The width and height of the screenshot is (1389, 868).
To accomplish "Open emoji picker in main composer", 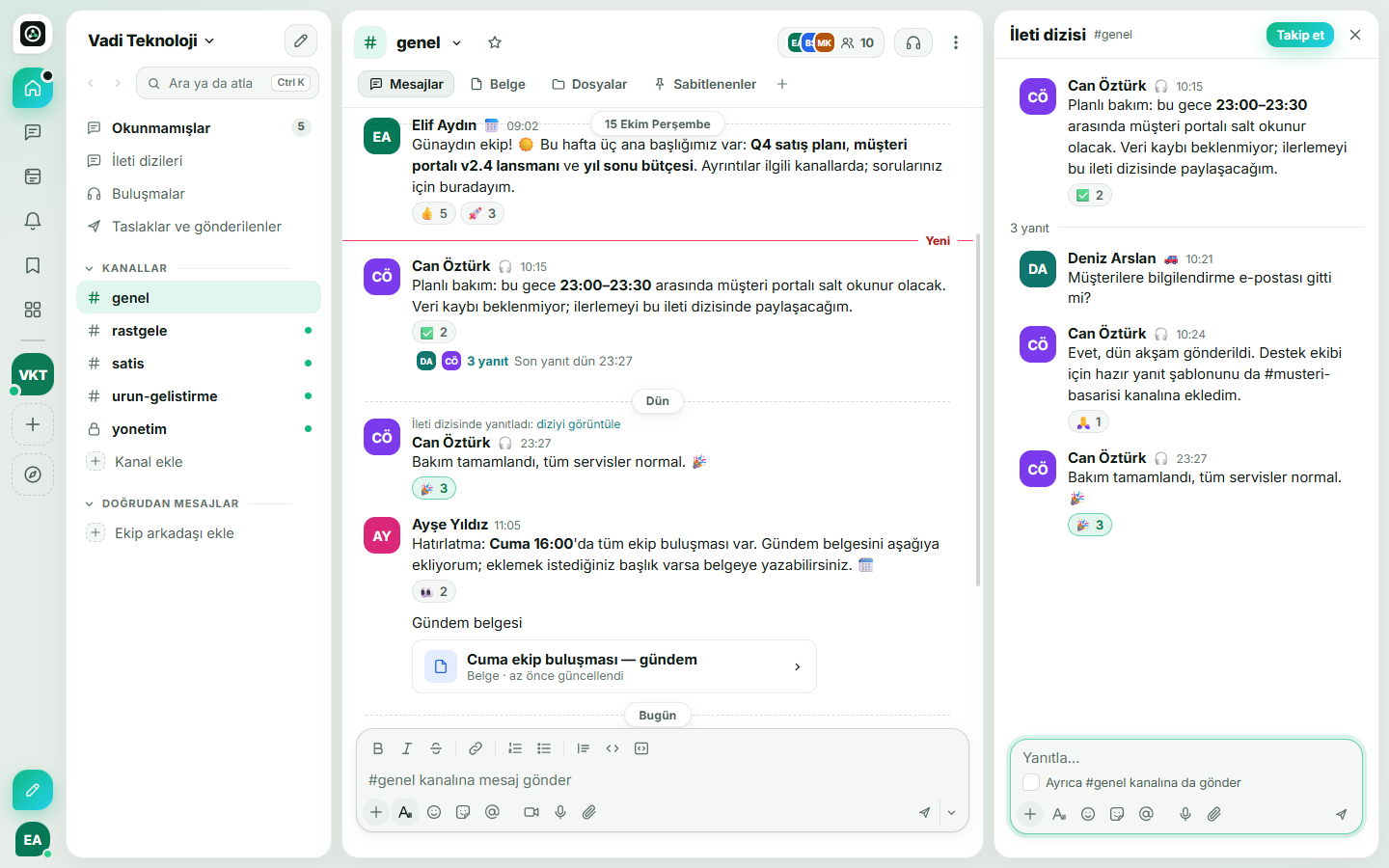I will tap(434, 812).
